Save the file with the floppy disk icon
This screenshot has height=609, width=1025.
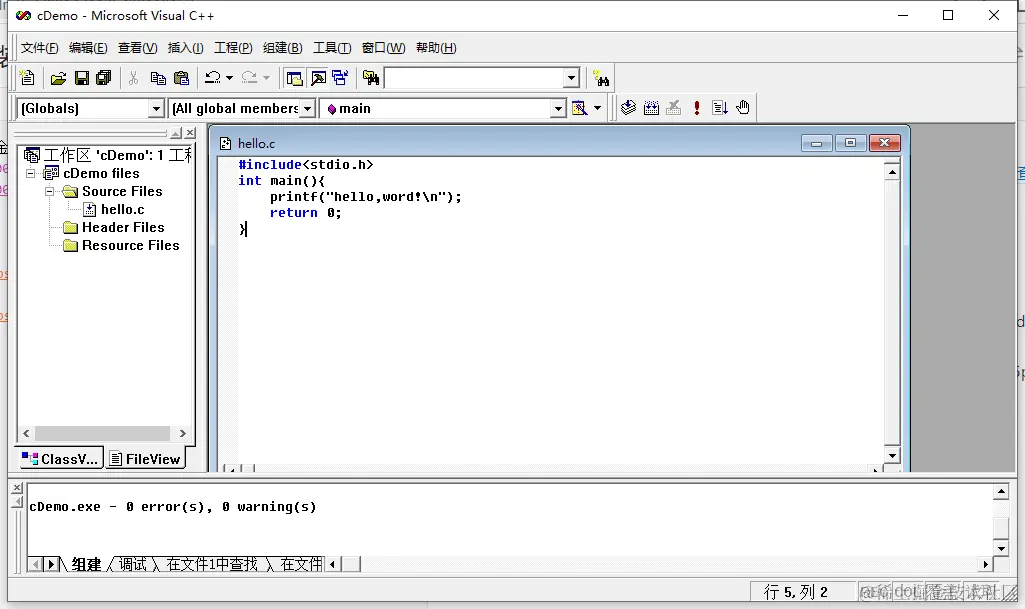coord(82,78)
